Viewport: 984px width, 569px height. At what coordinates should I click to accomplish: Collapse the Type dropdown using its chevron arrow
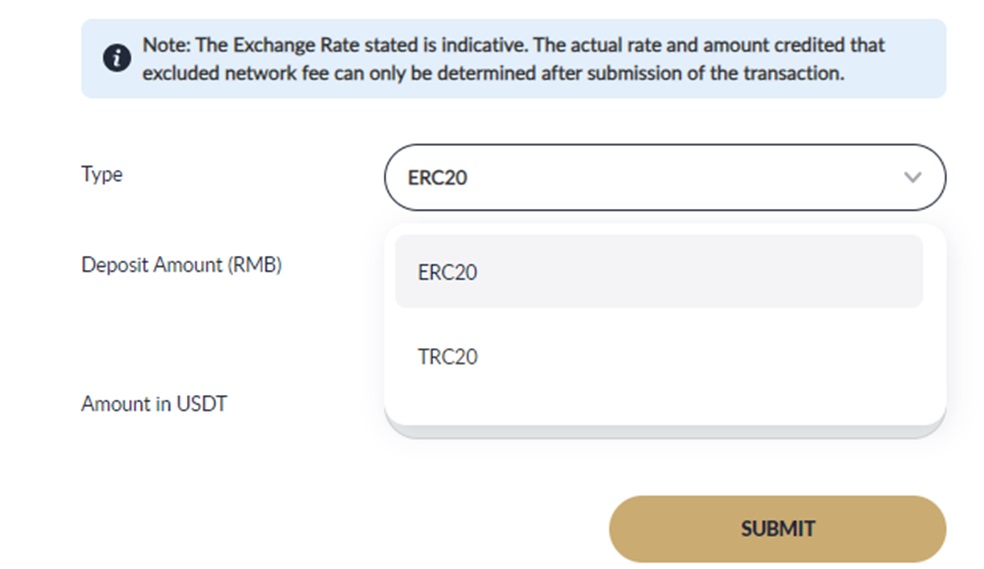[x=912, y=178]
